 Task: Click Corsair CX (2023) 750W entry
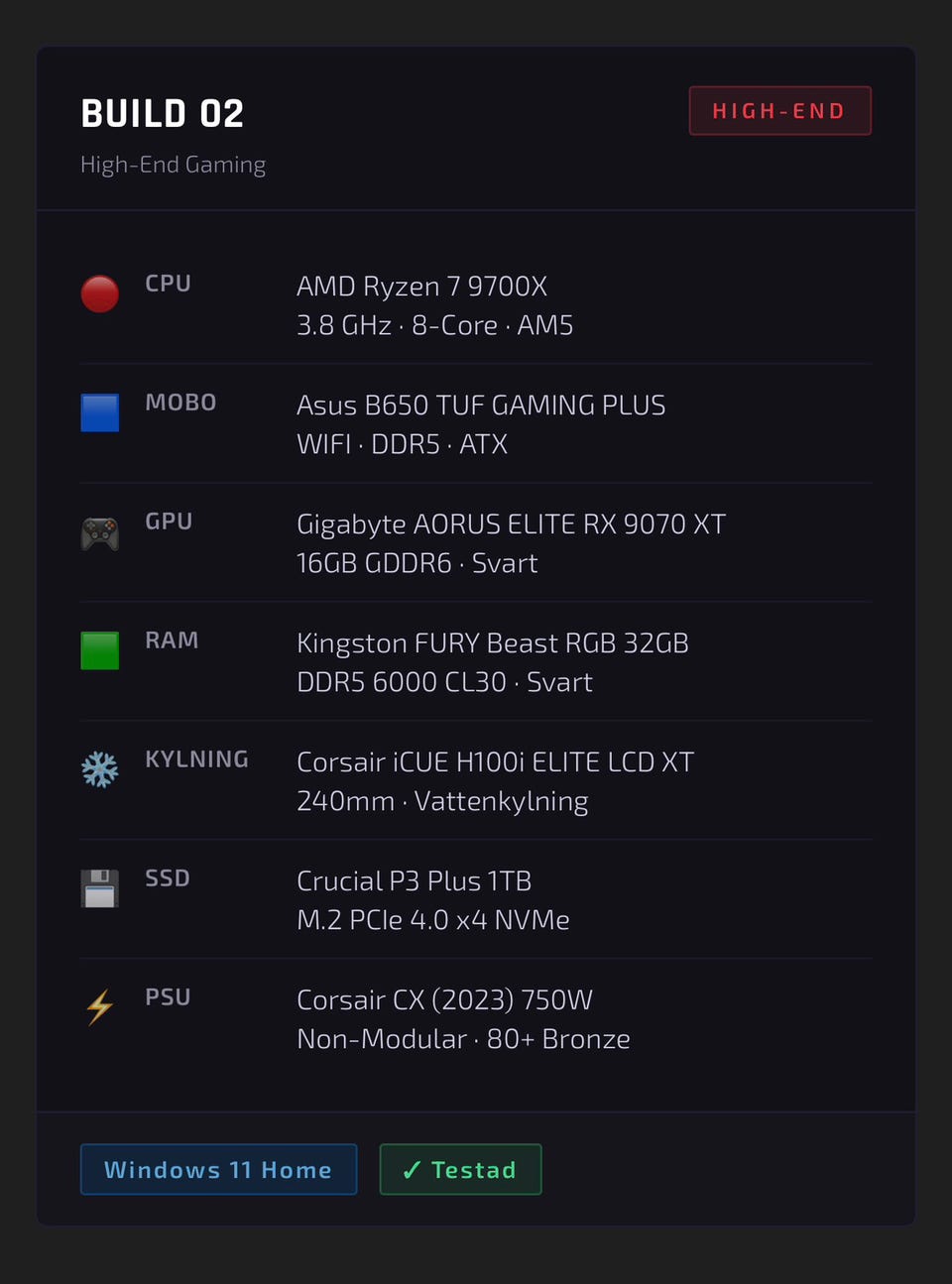444,1000
